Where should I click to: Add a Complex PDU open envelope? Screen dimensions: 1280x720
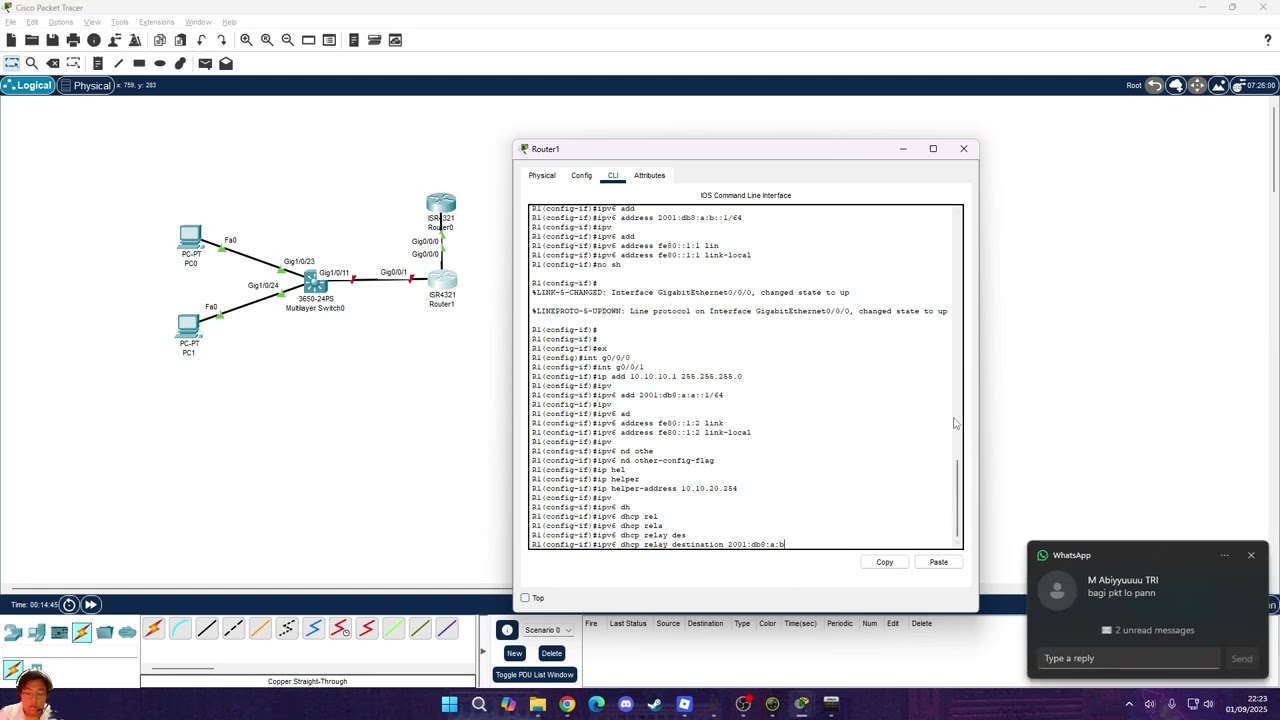[226, 63]
